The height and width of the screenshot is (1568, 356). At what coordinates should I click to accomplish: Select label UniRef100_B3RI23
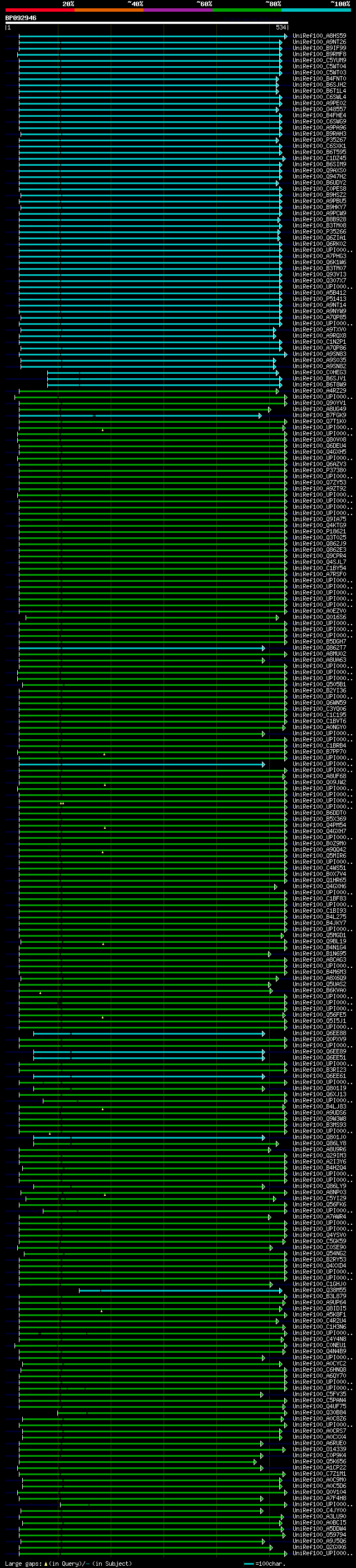point(319,1070)
